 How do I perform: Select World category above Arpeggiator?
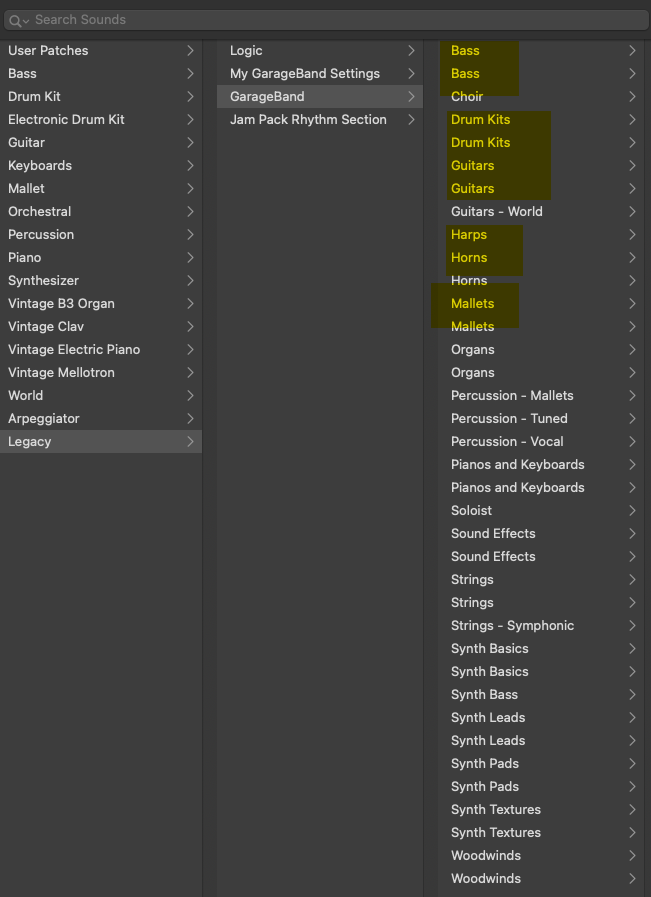(101, 395)
